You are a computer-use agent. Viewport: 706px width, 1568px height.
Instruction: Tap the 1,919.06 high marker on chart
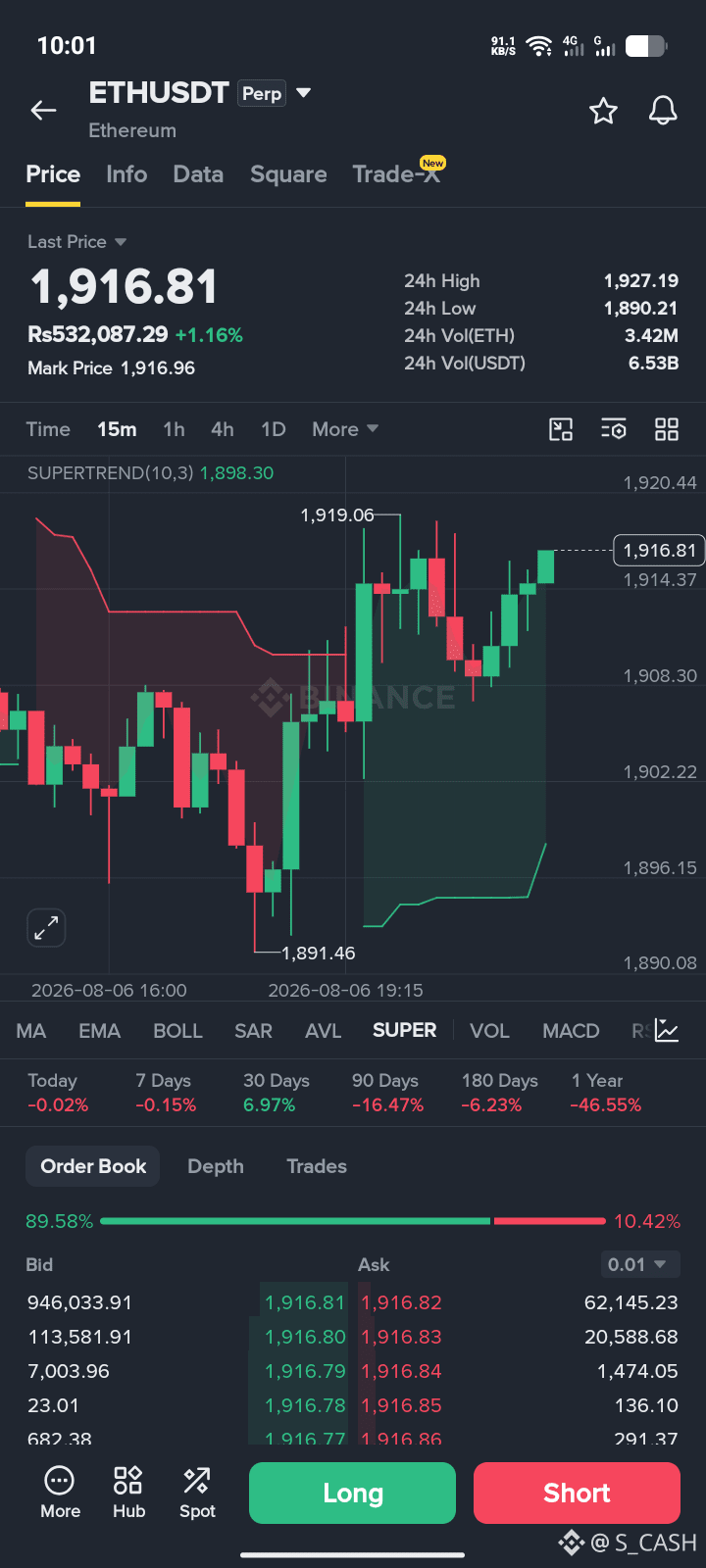coord(336,514)
